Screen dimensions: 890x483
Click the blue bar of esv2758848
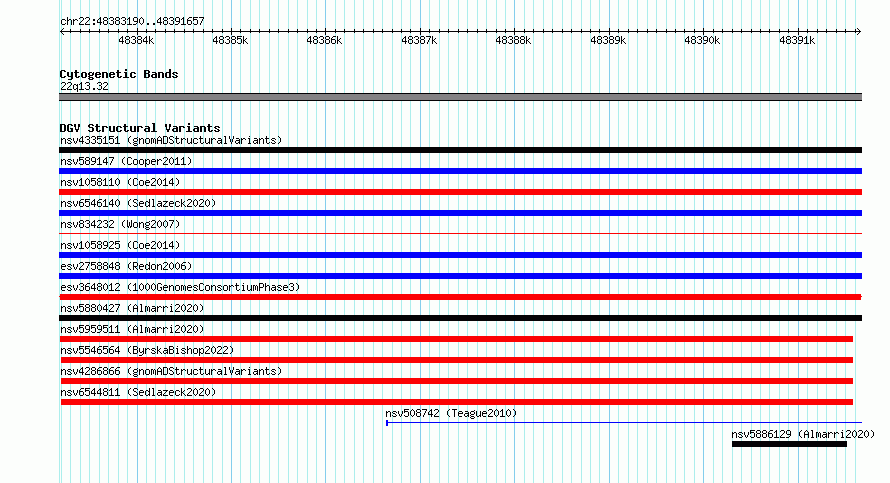point(460,276)
